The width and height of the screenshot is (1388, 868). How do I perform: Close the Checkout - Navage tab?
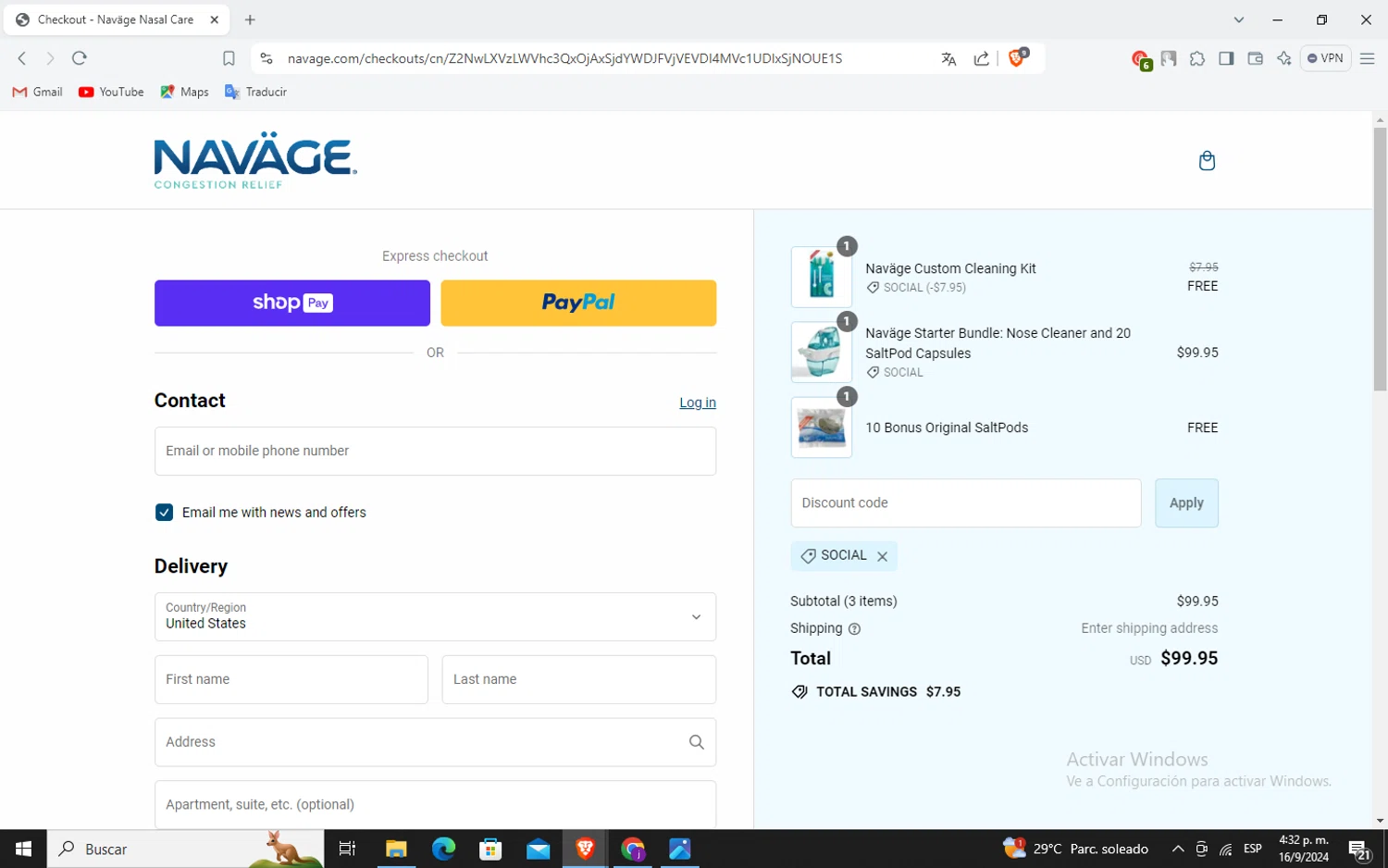coord(215,19)
